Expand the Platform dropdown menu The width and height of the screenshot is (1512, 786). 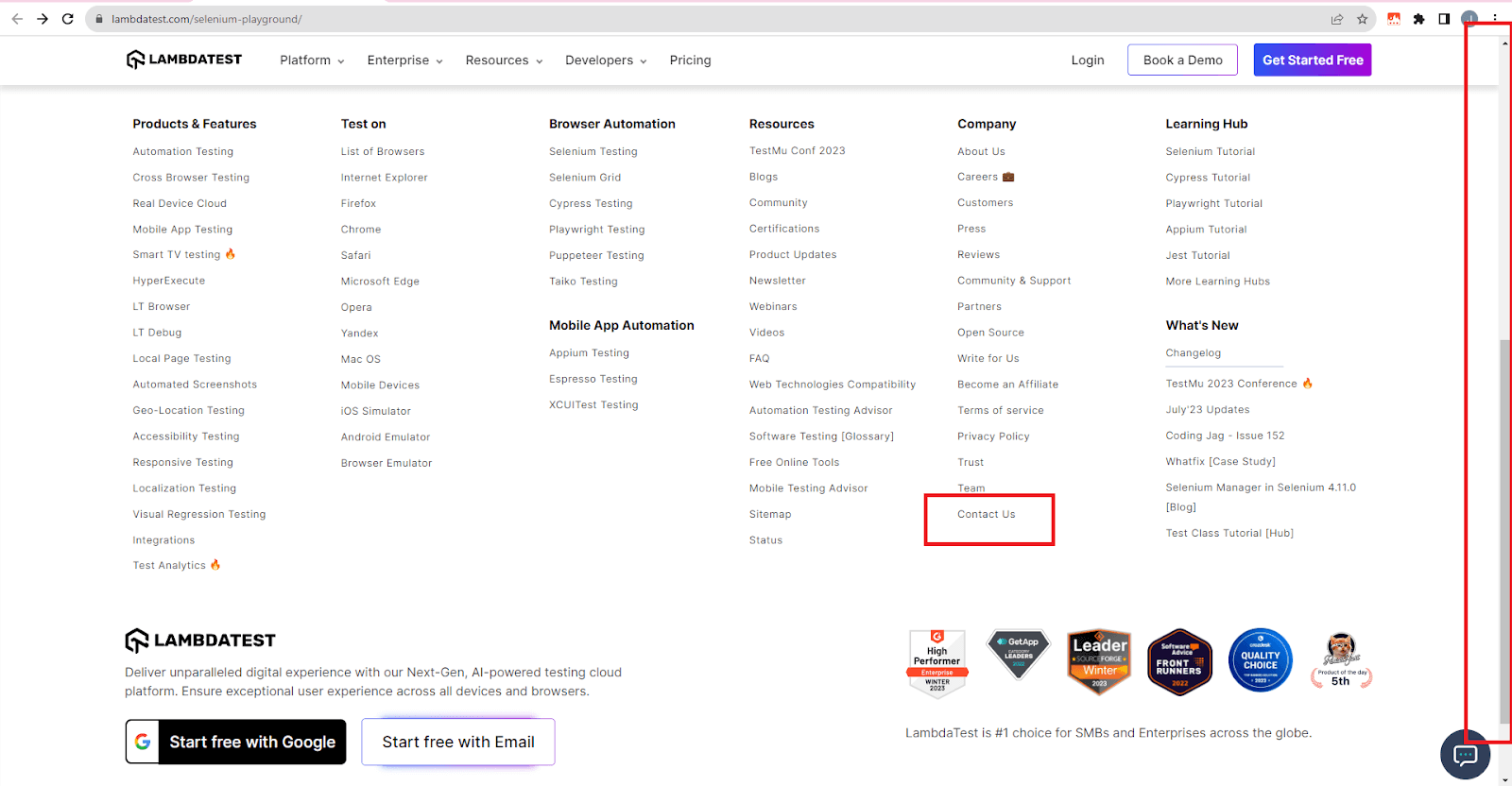point(312,60)
